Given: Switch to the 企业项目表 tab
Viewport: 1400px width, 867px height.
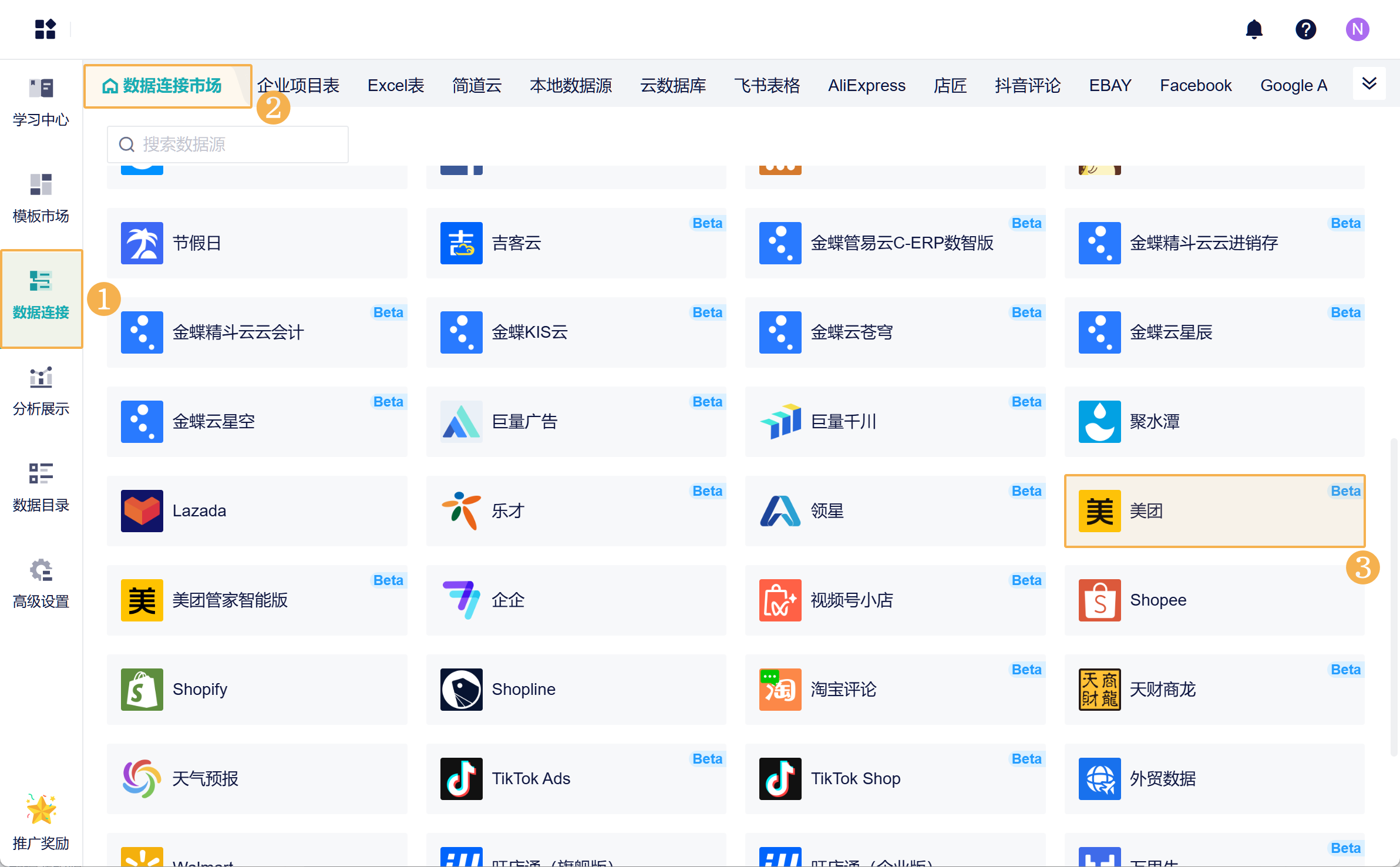Looking at the screenshot, I should tap(299, 86).
